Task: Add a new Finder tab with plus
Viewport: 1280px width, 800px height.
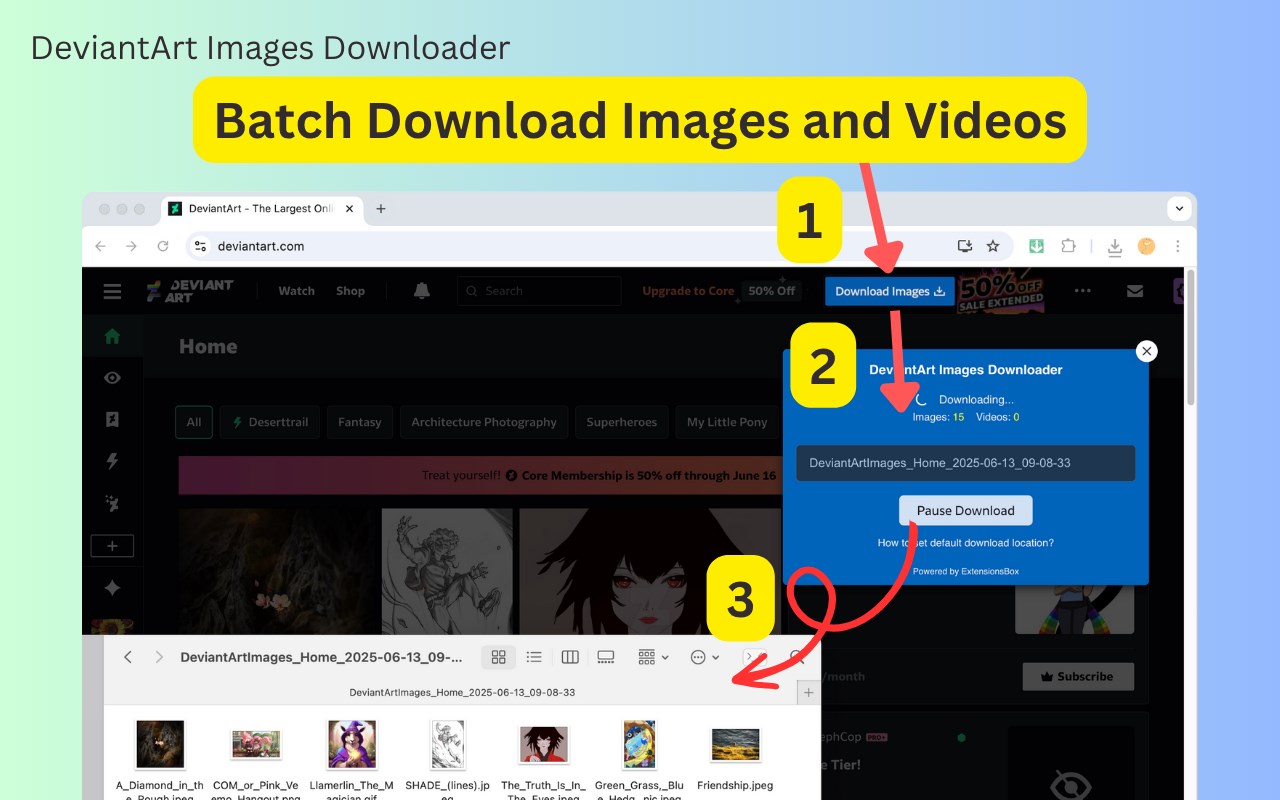Action: [x=809, y=692]
